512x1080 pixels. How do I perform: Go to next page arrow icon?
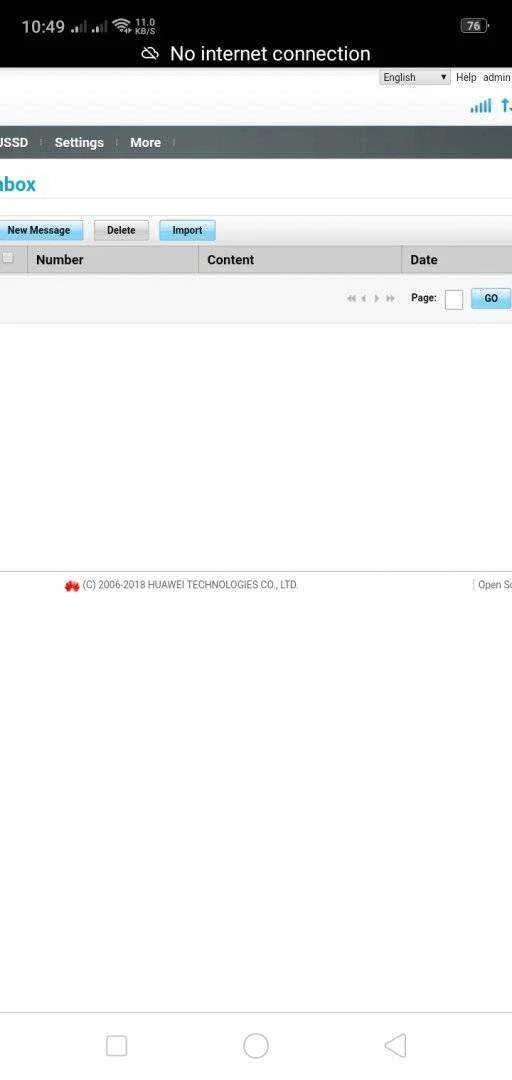coord(377,298)
